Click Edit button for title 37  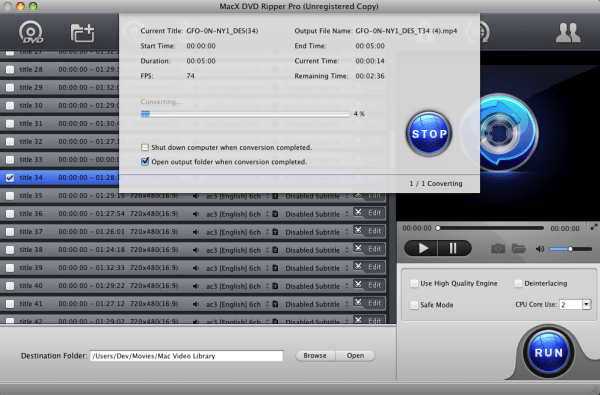pyautogui.click(x=374, y=231)
